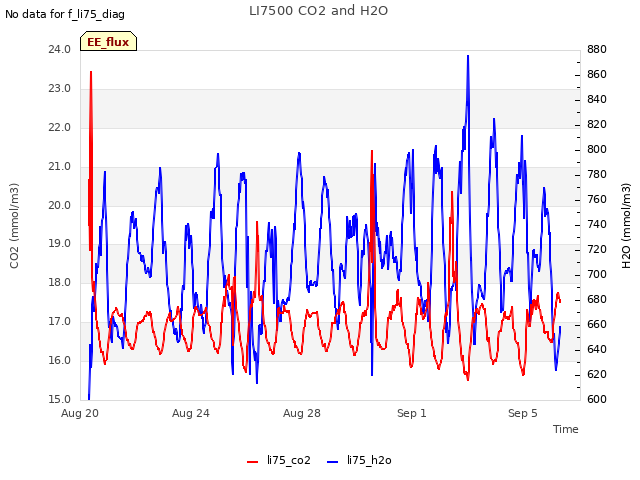This screenshot has width=640, height=480.
Task: Click the 840 H2O axis value
Action: [597, 100]
